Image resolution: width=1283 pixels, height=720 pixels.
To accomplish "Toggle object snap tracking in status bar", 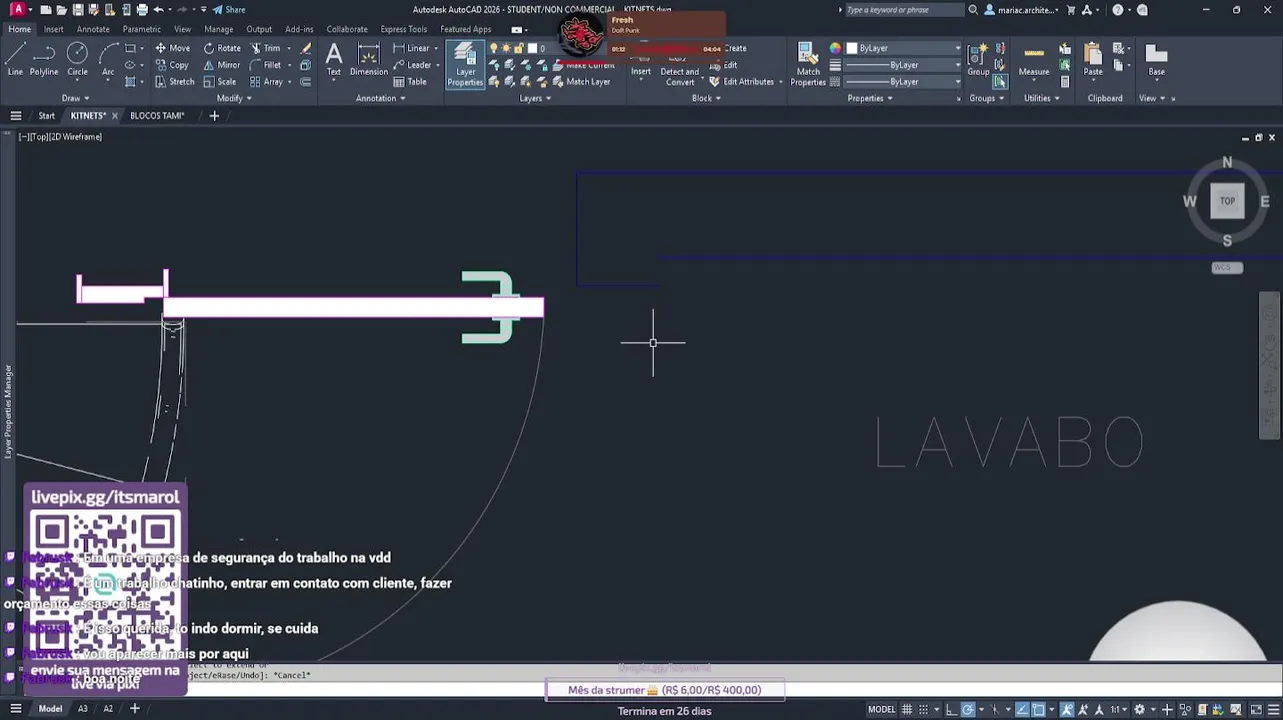I will pyautogui.click(x=1022, y=709).
